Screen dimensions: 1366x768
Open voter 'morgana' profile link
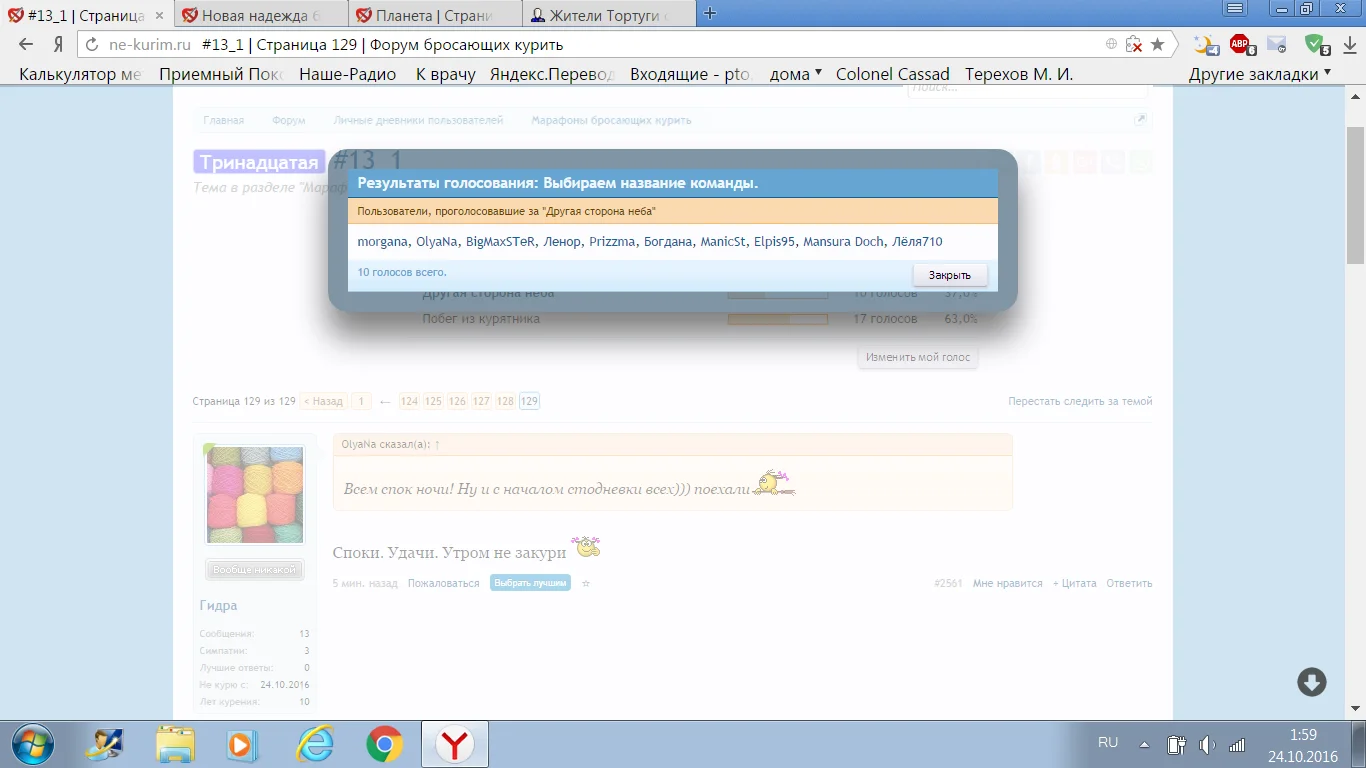pos(383,242)
